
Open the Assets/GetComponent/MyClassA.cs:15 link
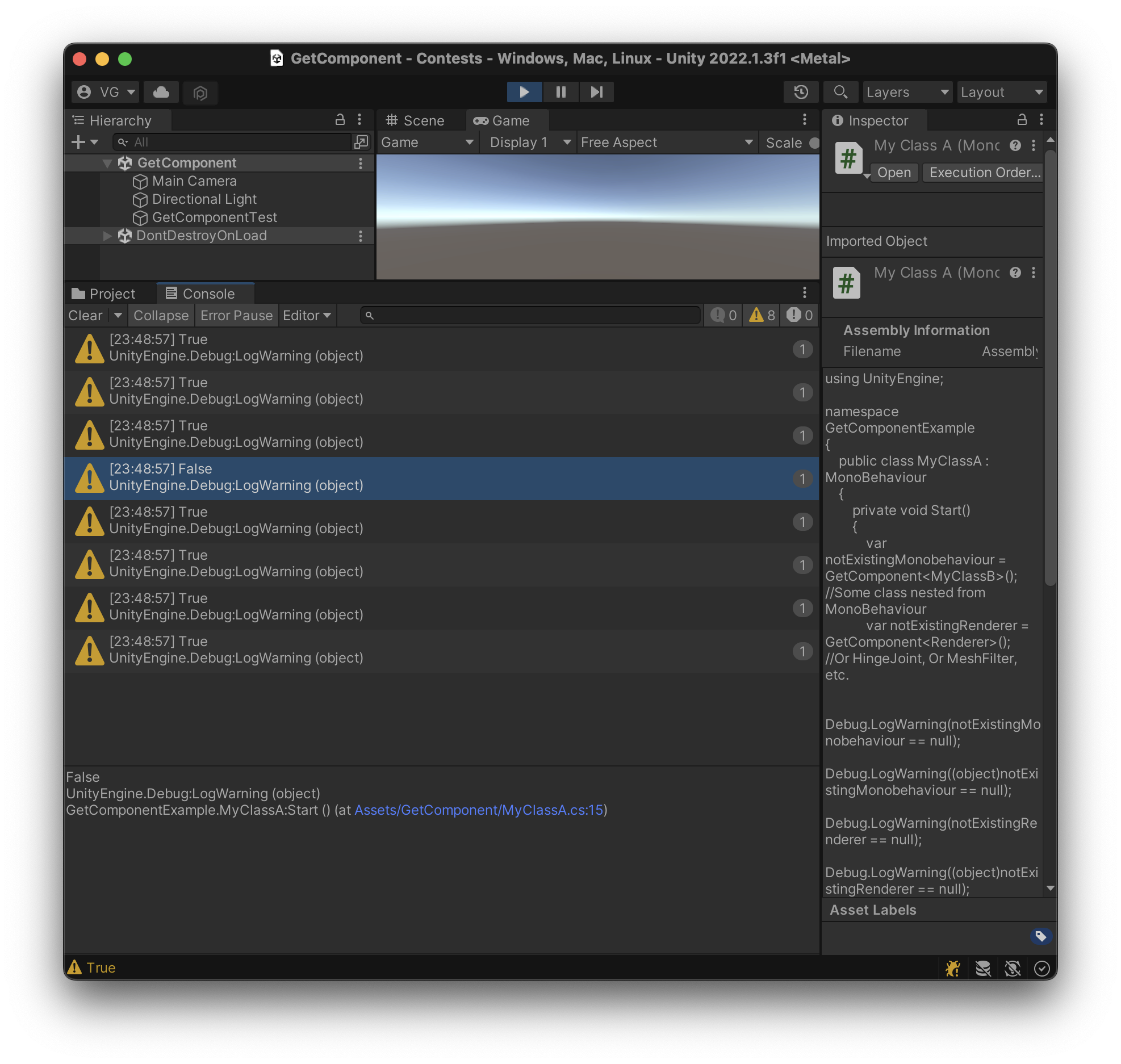pyautogui.click(x=479, y=810)
